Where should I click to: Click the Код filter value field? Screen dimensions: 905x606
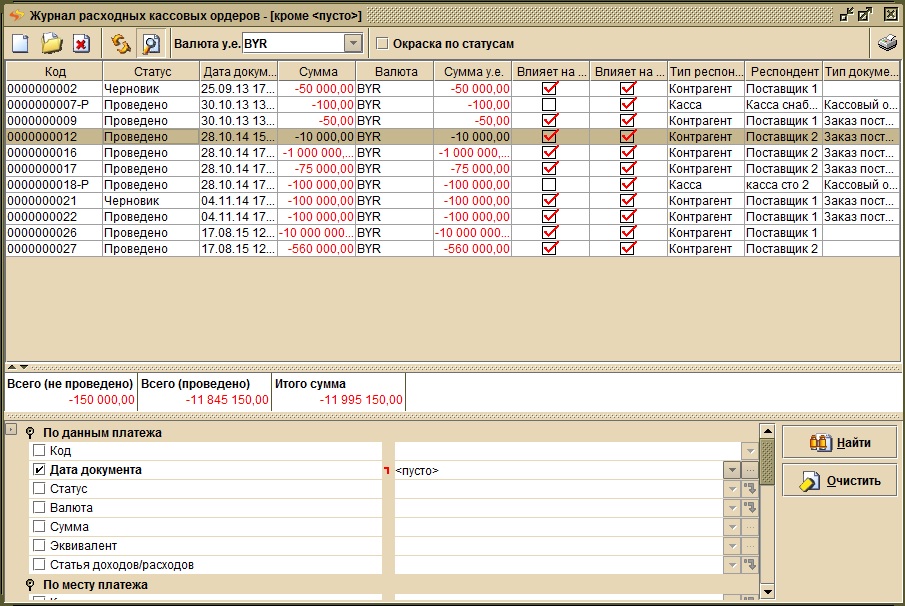coord(568,451)
